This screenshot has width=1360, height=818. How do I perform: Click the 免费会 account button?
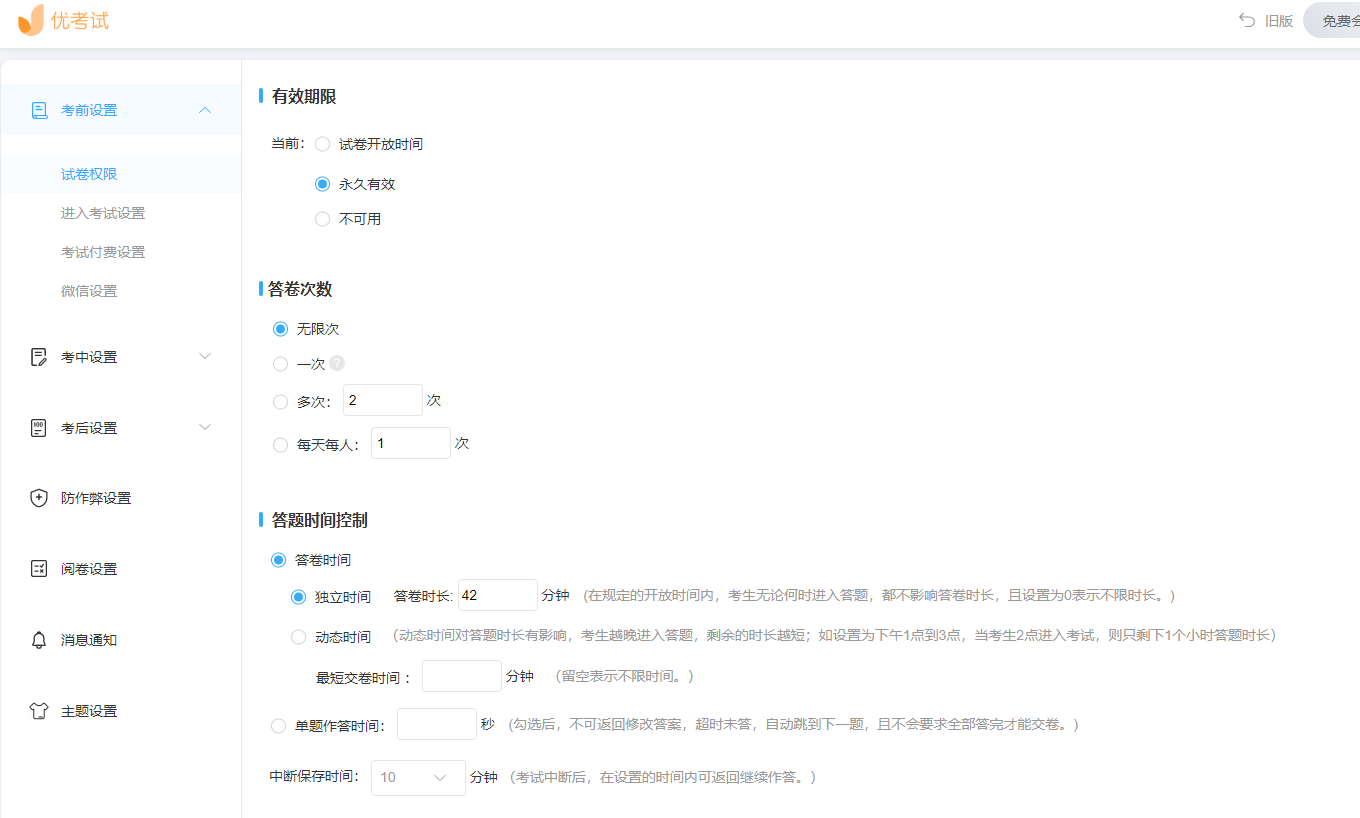1332,21
